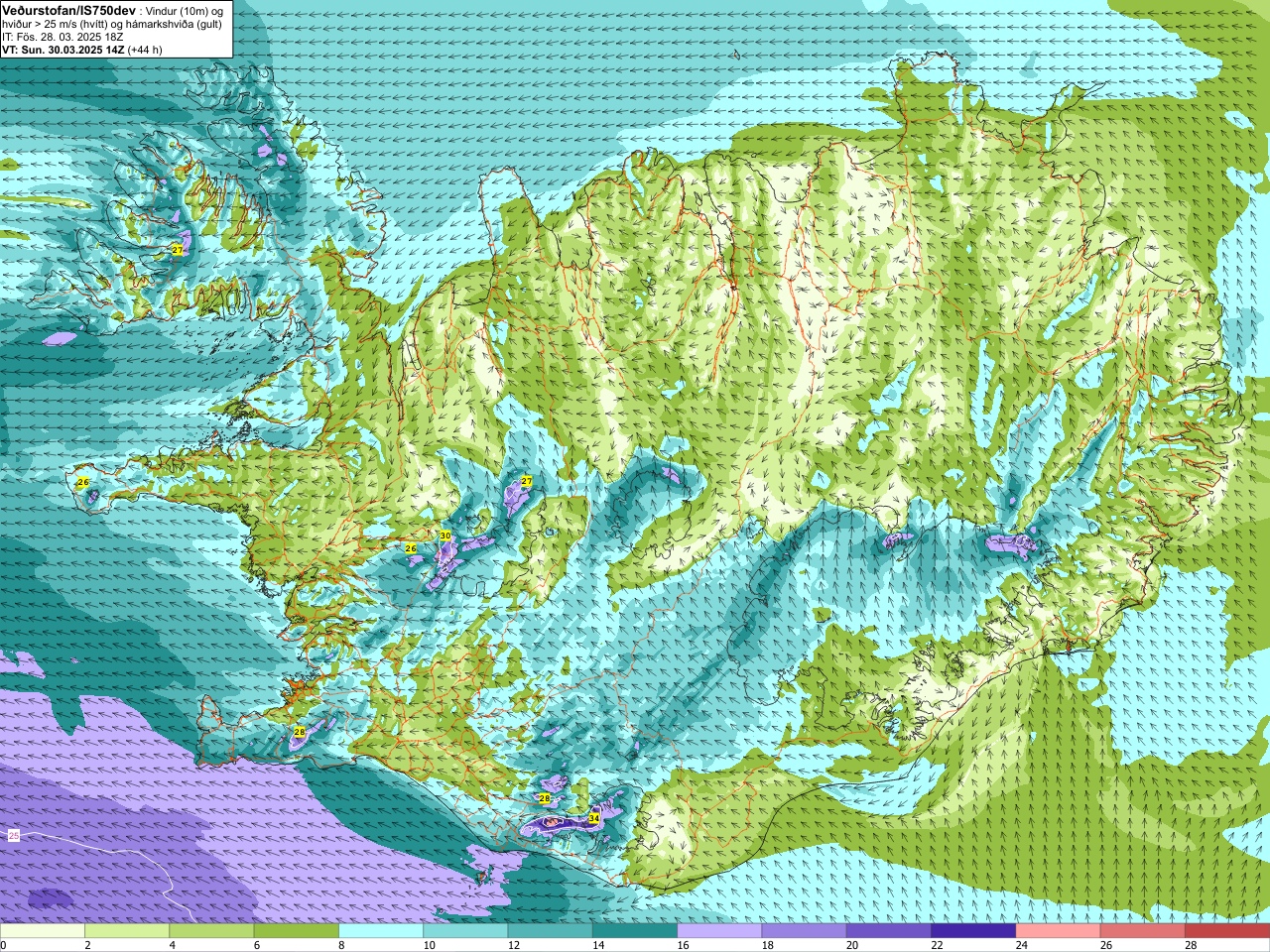Image resolution: width=1270 pixels, height=952 pixels.
Task: Click the salmon 26–28 m/s legend swatch
Action: 1142,931
